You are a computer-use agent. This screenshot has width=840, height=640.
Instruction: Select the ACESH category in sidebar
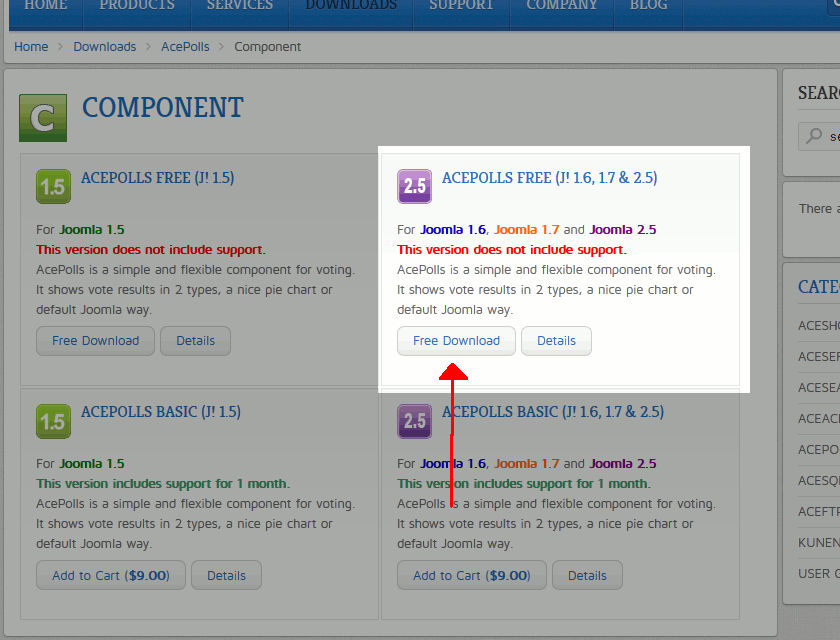819,326
